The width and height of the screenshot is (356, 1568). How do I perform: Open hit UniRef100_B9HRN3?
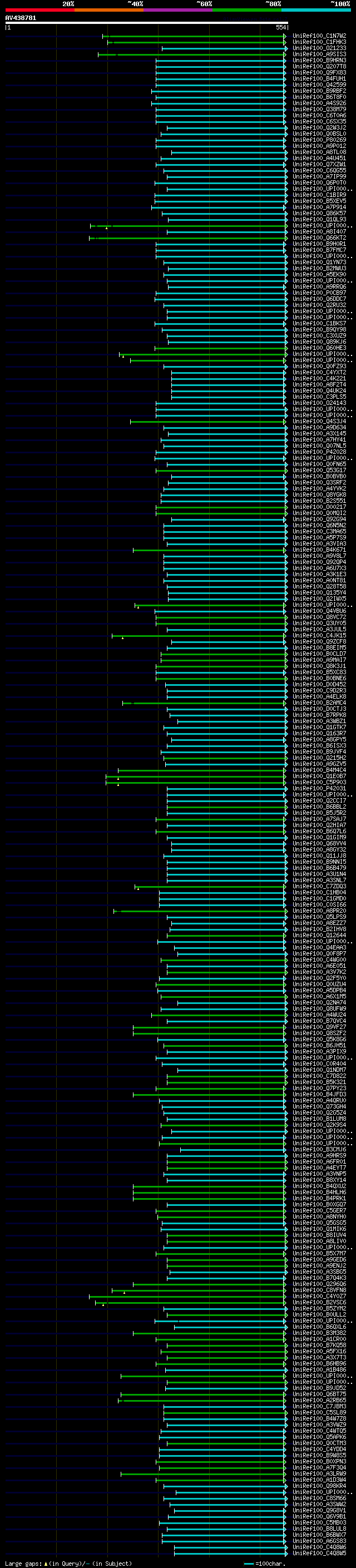click(319, 60)
